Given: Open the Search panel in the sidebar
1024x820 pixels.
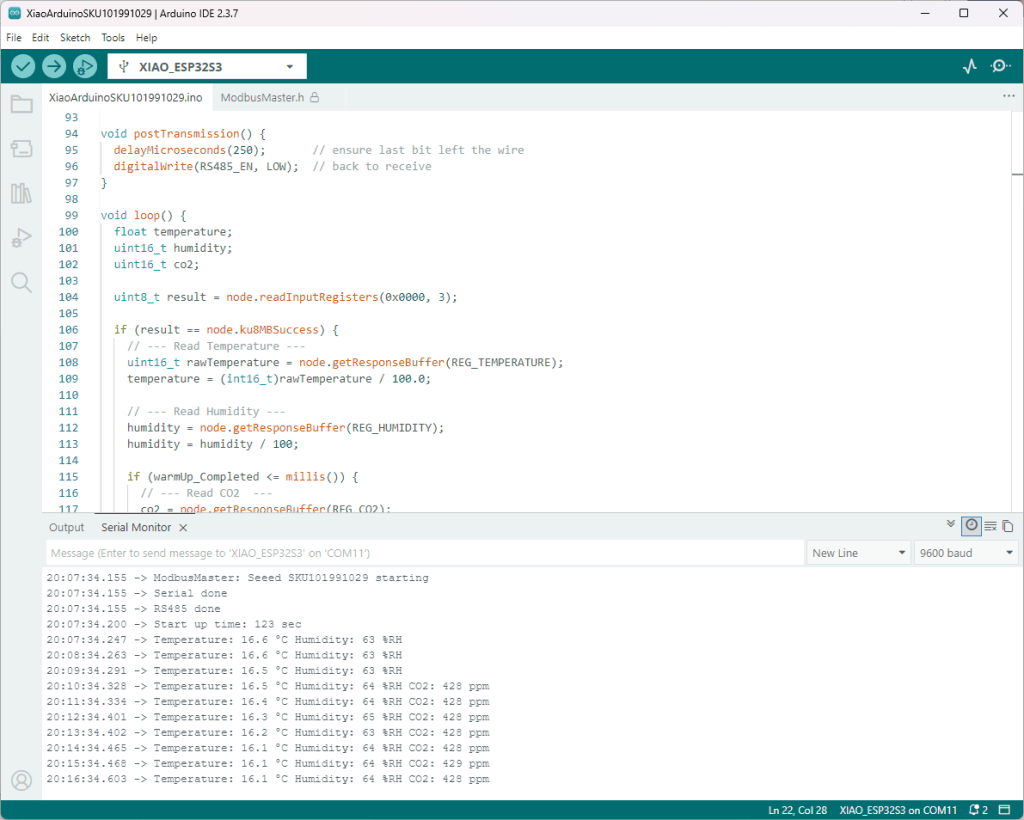Looking at the screenshot, I should tap(21, 282).
